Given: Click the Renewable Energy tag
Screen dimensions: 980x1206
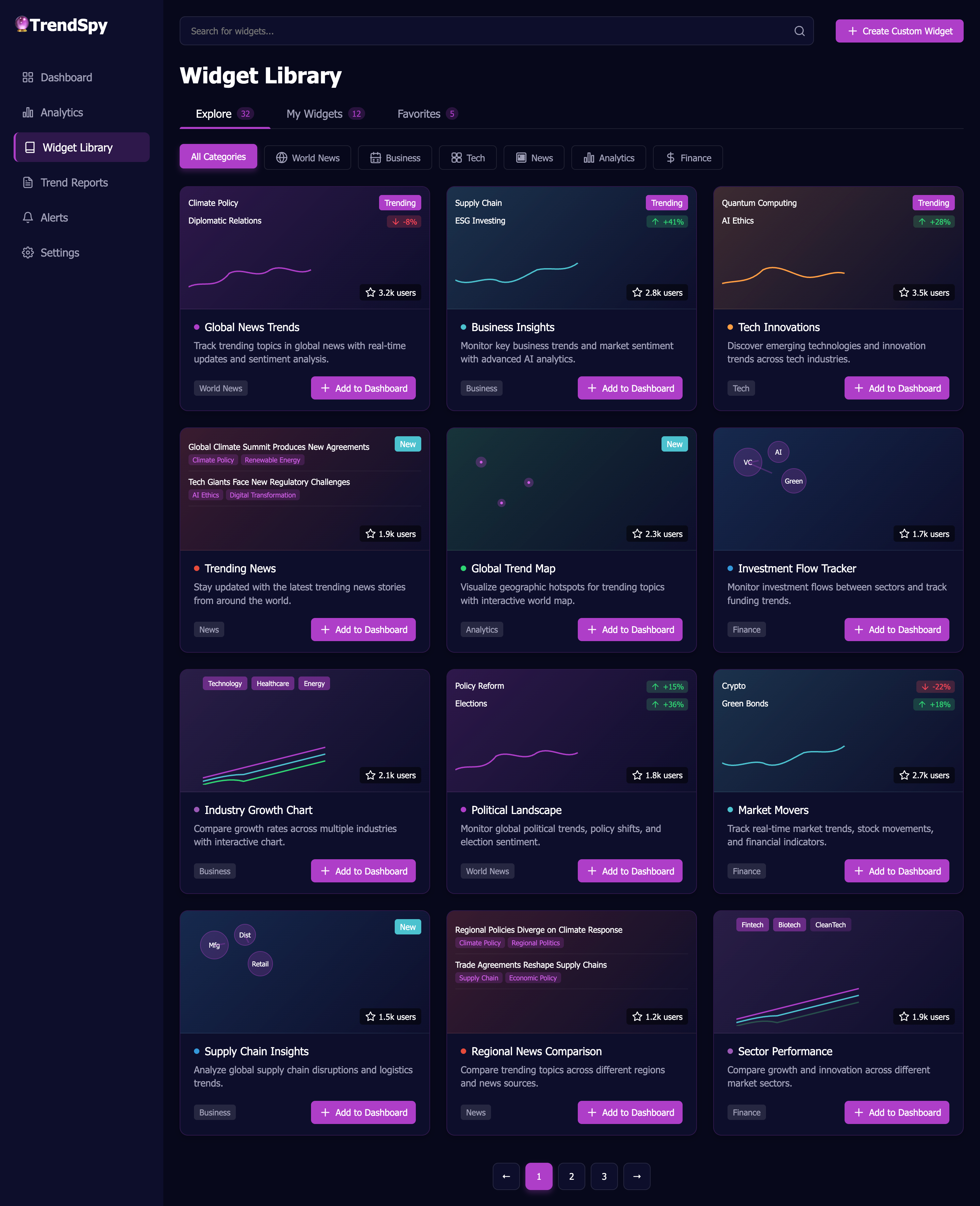Looking at the screenshot, I should click(x=273, y=460).
